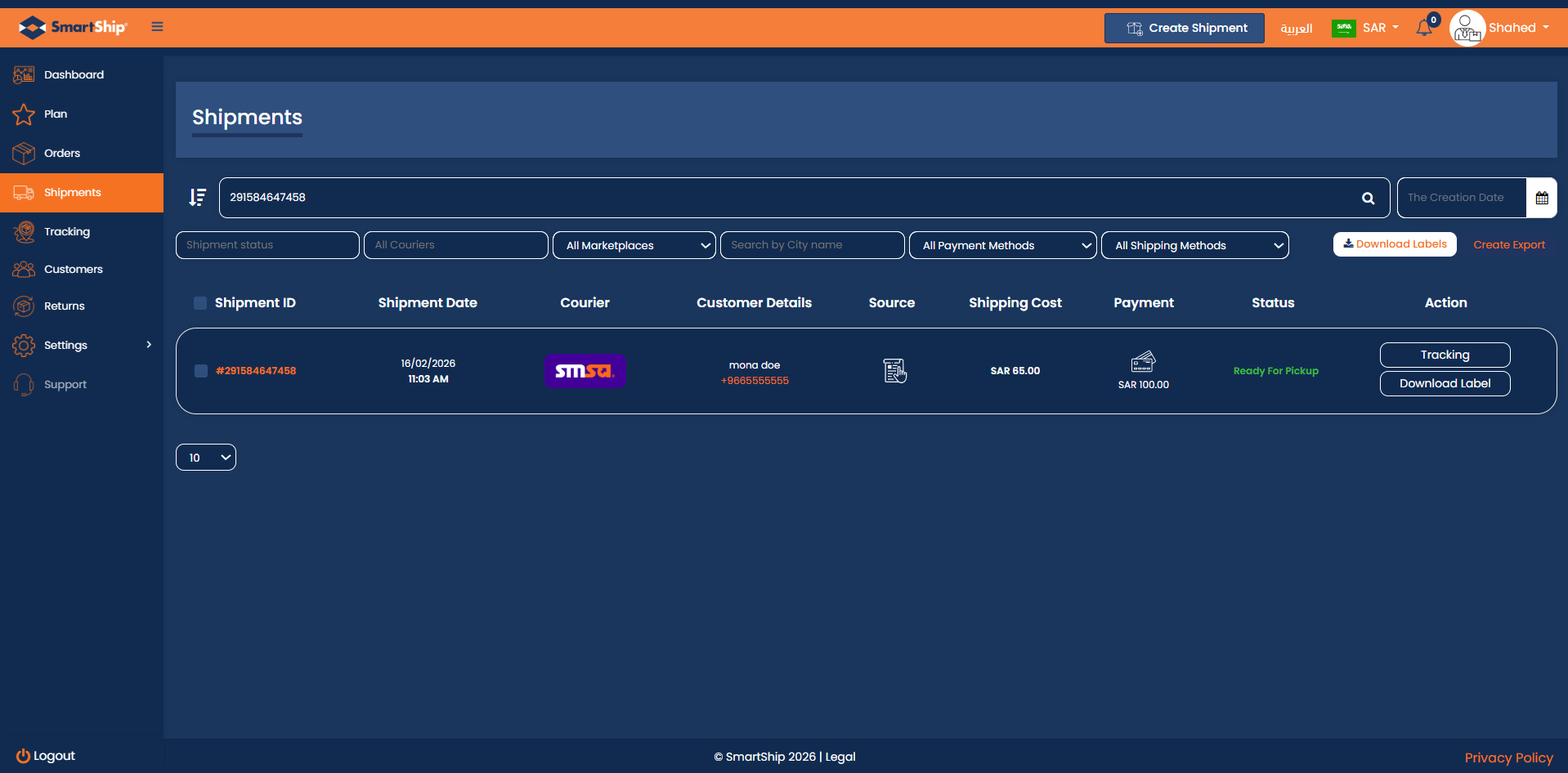Open the Tracking sidebar page
This screenshot has height=773, width=1568.
tap(67, 232)
